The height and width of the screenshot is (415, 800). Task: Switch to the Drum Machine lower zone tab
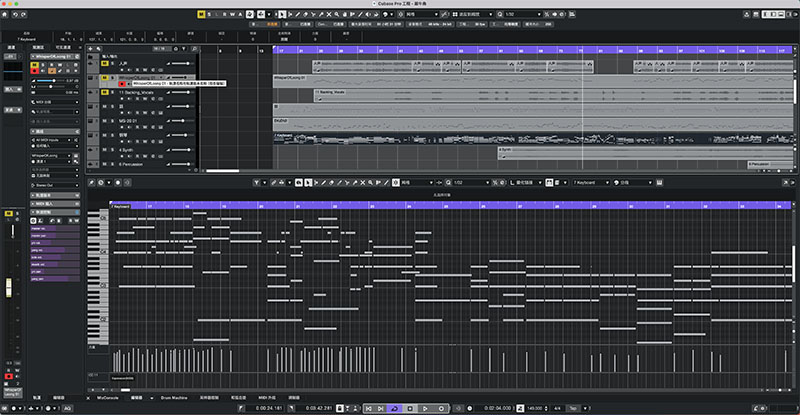174,398
